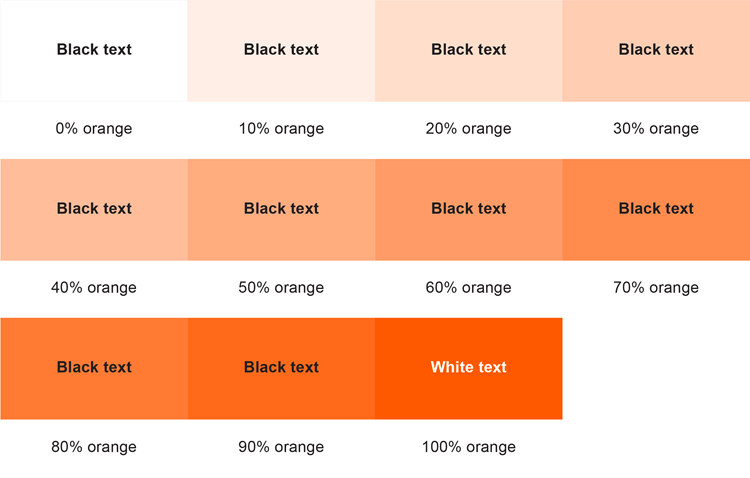
Task: Click the '10% orange' caption
Action: pos(281,129)
